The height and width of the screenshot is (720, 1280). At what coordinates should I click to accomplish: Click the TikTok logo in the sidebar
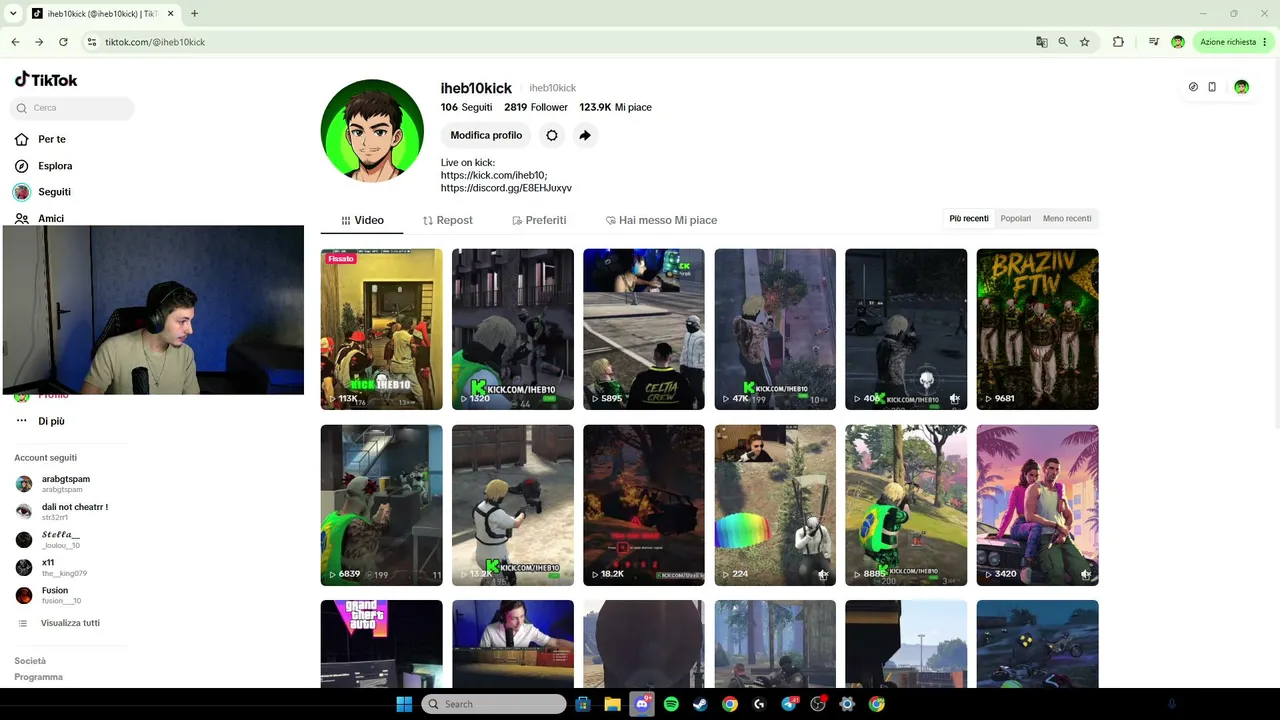point(46,80)
